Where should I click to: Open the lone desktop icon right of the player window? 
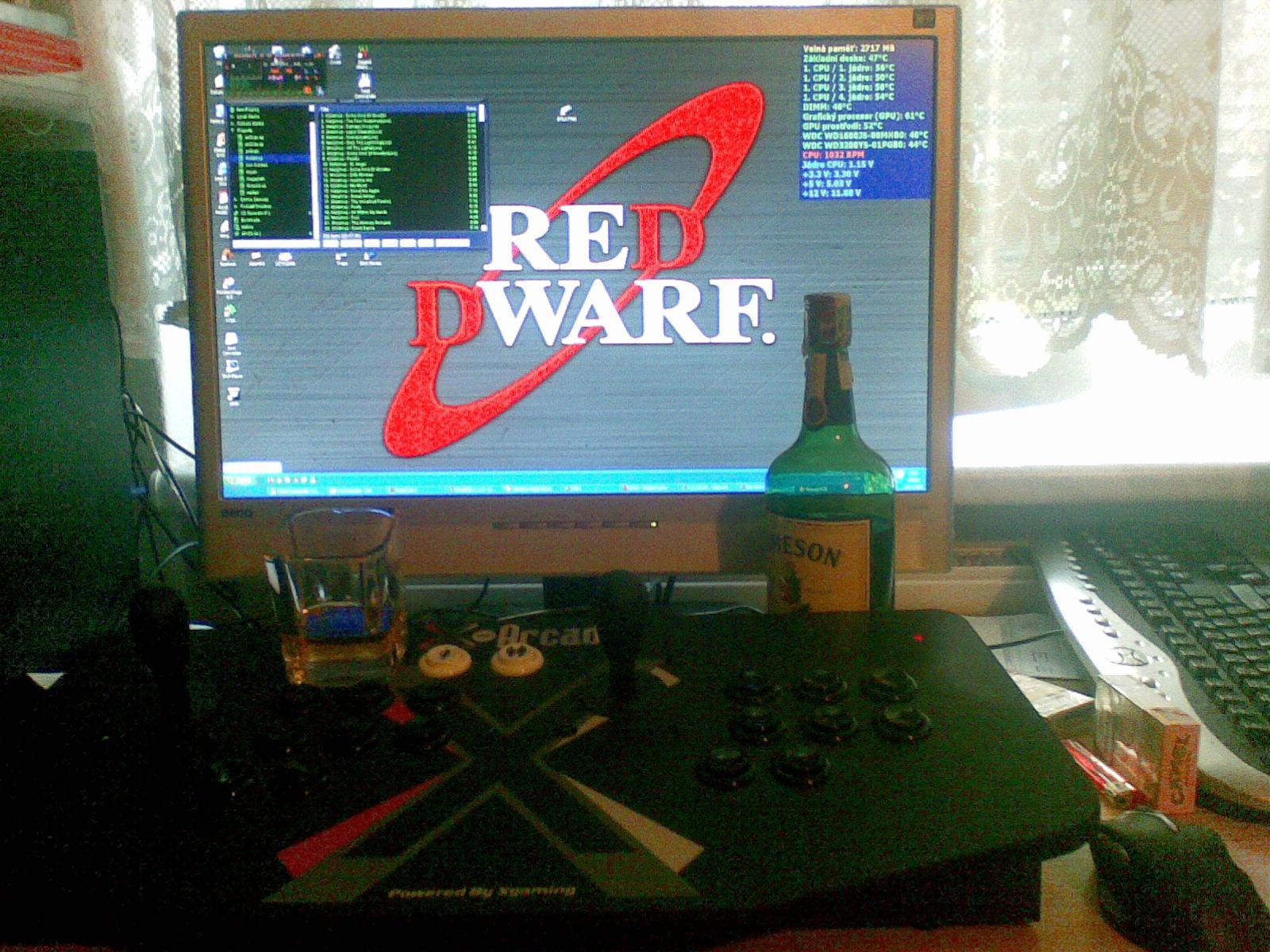[567, 113]
